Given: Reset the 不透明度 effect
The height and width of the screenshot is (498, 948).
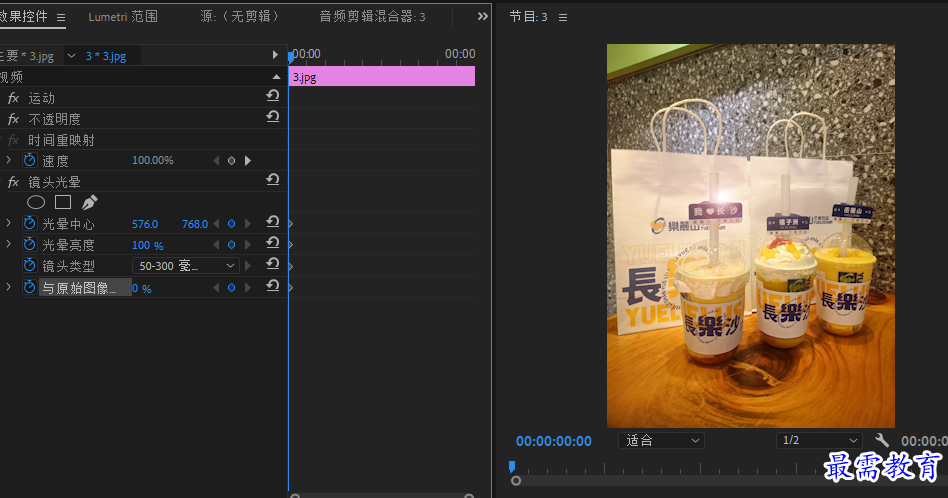Looking at the screenshot, I should tap(273, 117).
